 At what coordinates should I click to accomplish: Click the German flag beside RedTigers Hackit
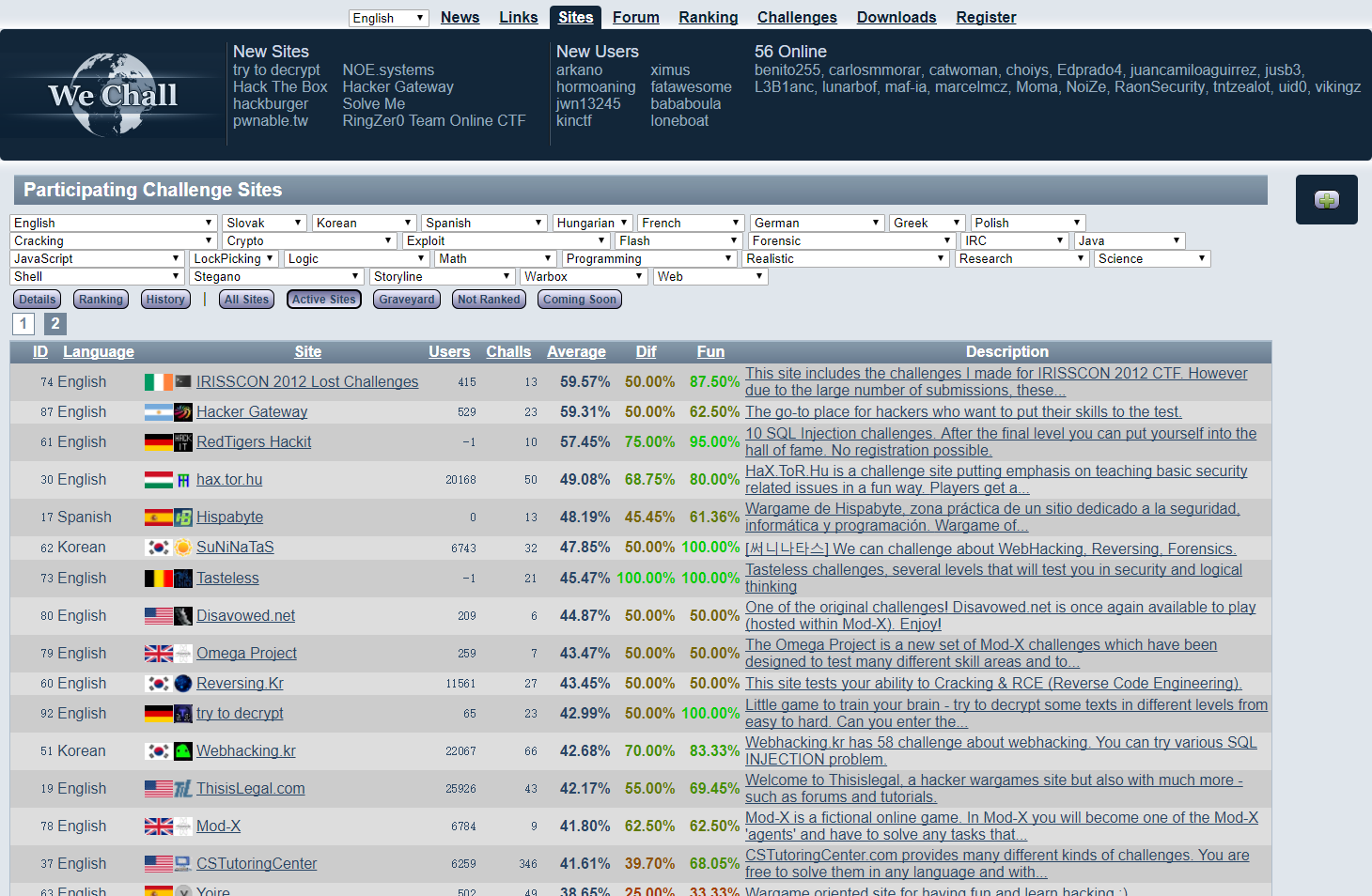pos(159,441)
